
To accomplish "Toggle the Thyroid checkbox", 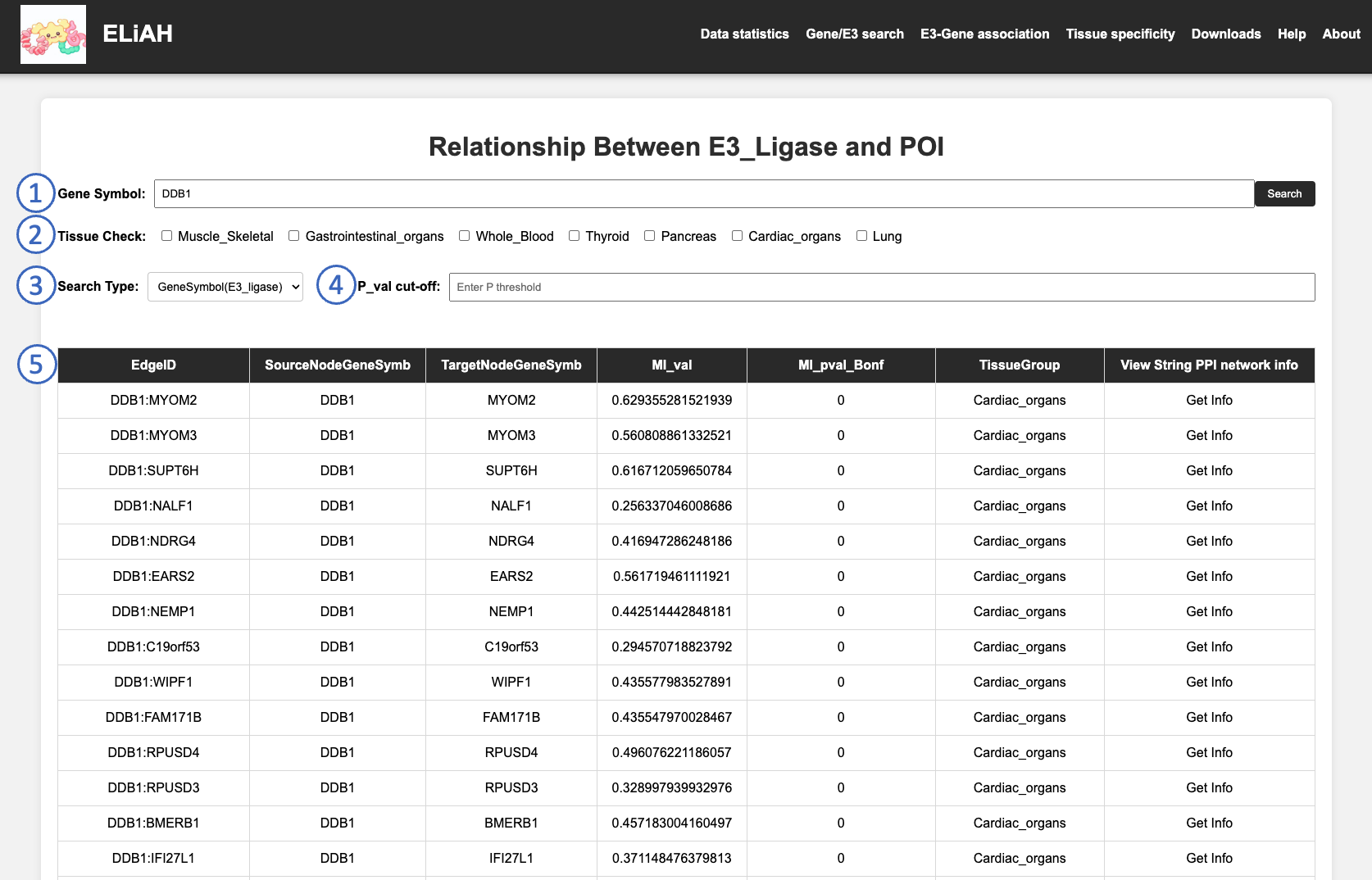I will pos(575,236).
